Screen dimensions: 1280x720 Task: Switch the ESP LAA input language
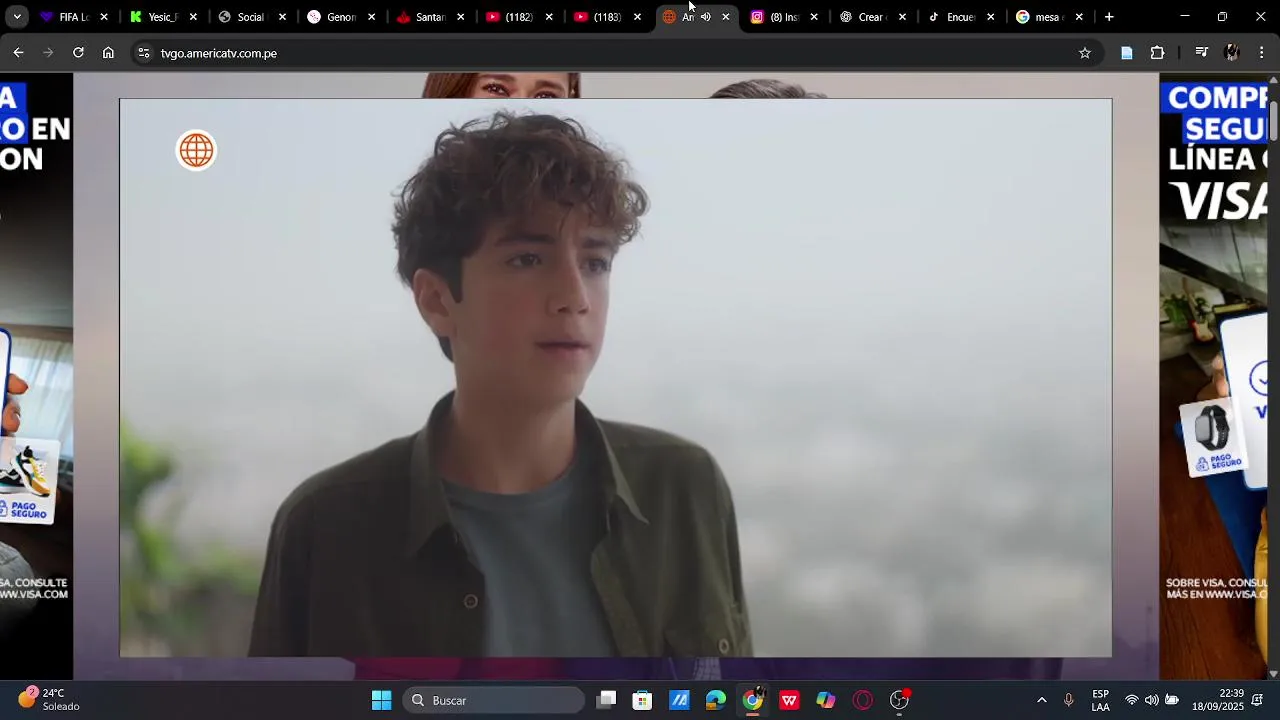coord(1100,700)
